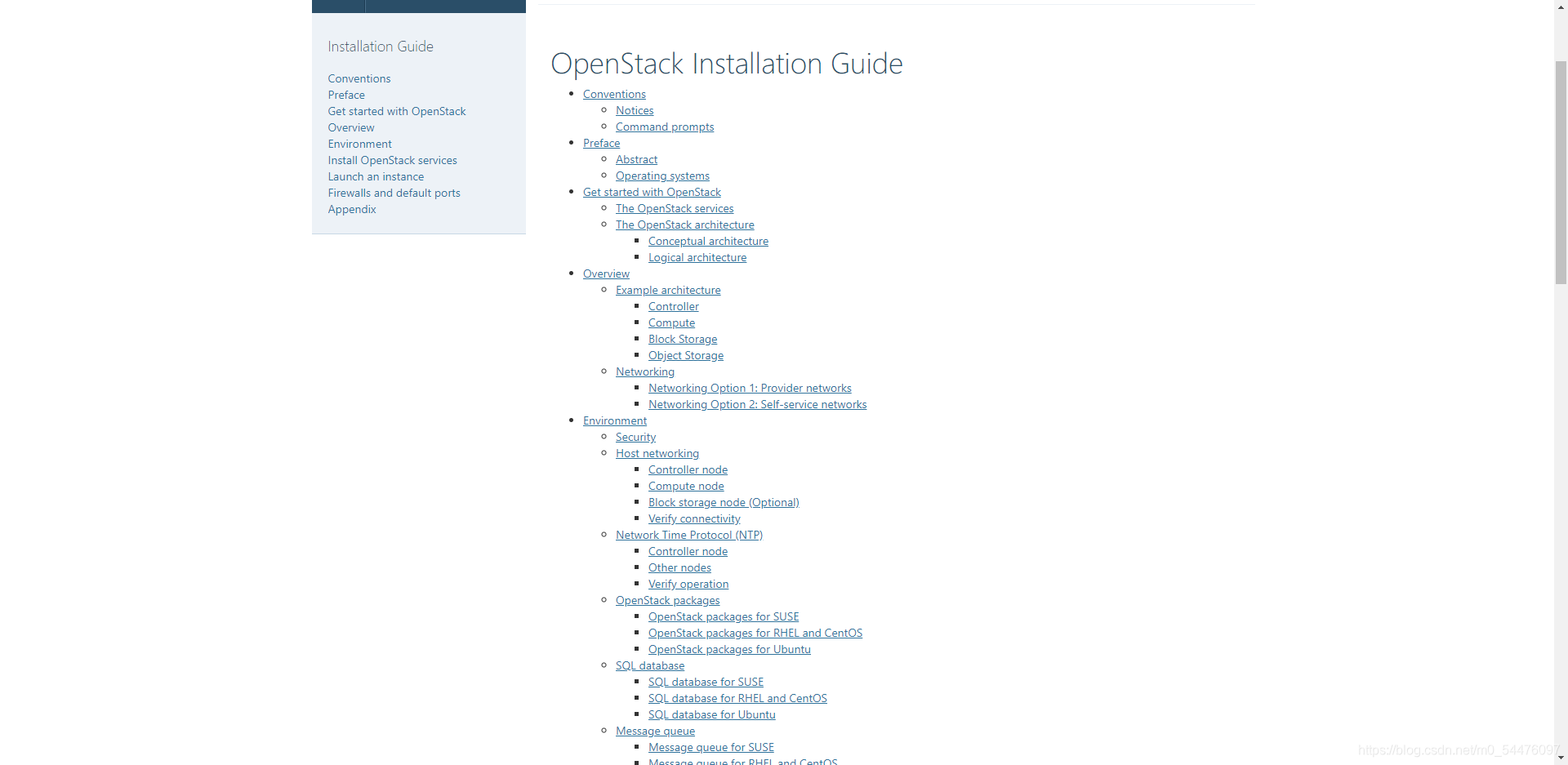The width and height of the screenshot is (1568, 765).
Task: Open Appendix in the sidebar
Action: 352,209
